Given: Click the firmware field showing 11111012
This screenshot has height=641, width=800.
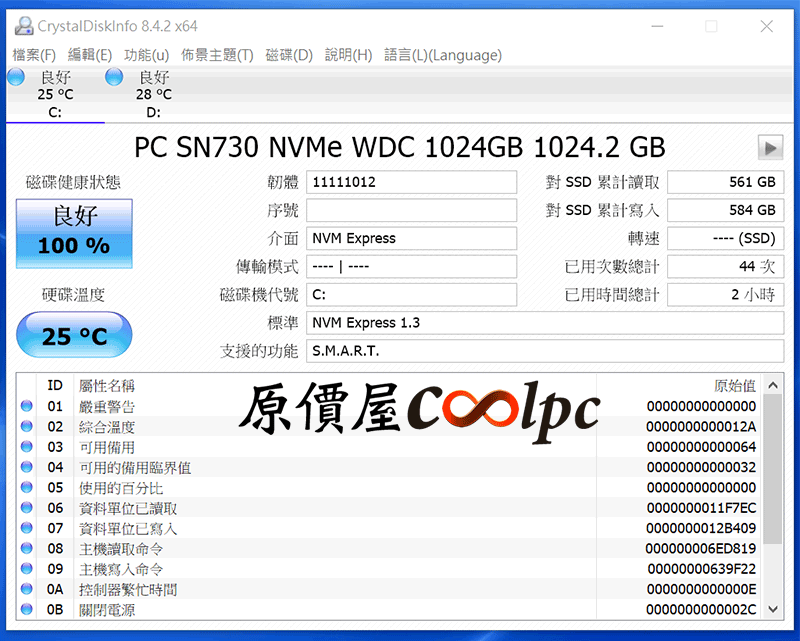Looking at the screenshot, I should [x=411, y=182].
